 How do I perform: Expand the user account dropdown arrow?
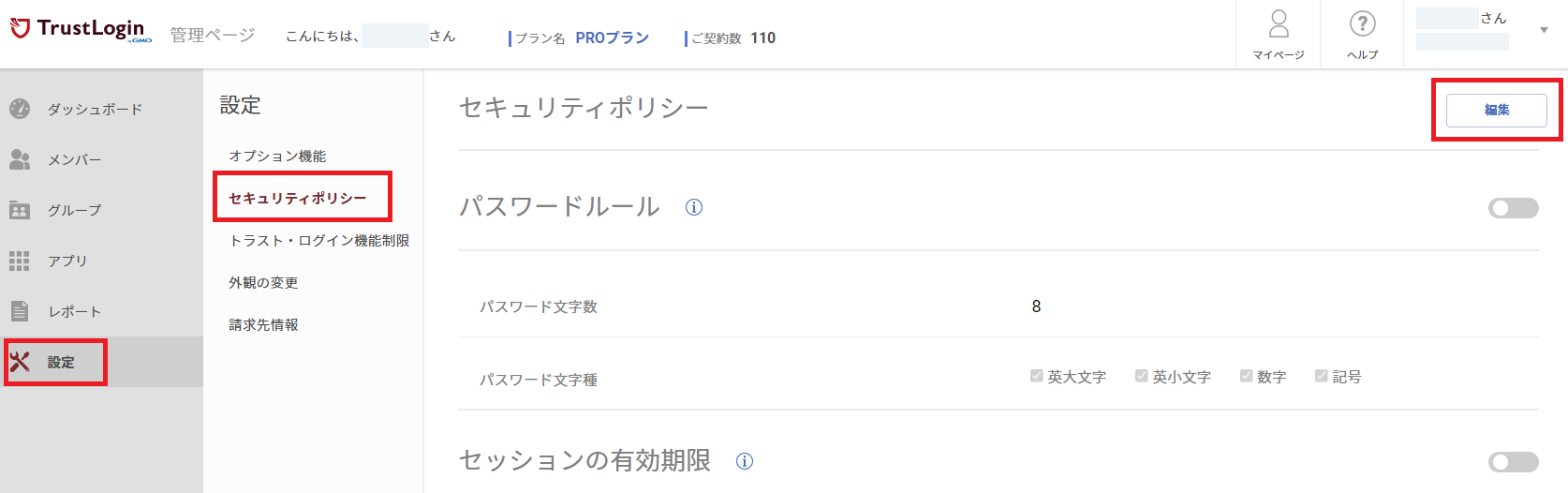[1544, 30]
